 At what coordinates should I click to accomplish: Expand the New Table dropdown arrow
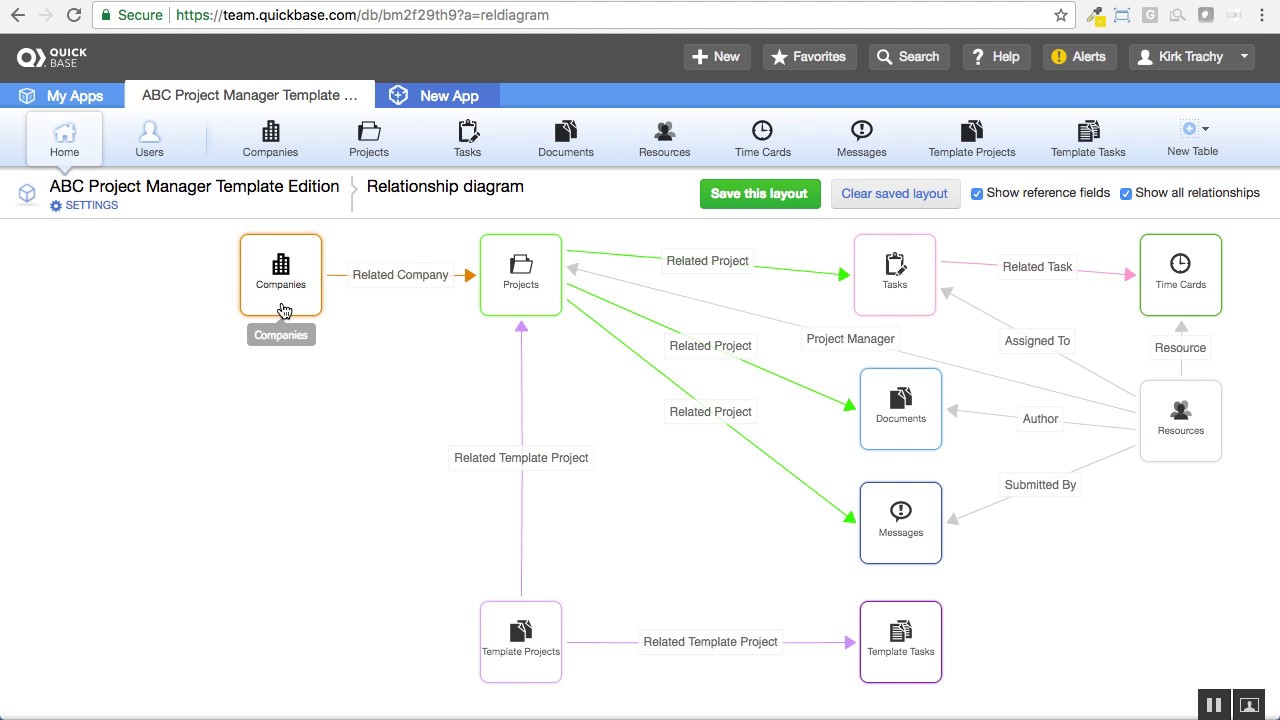(x=1204, y=128)
